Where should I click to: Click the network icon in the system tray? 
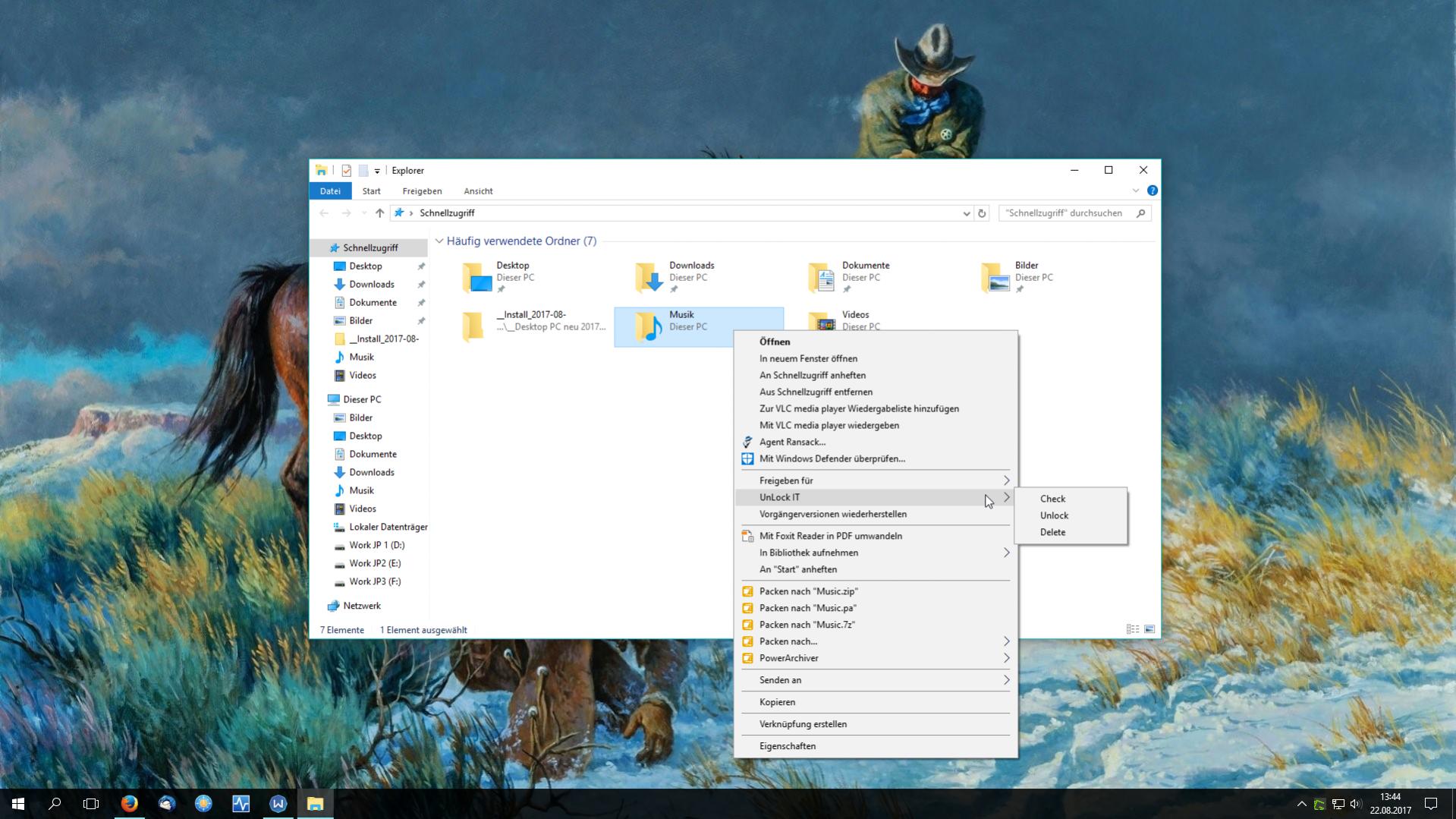point(1338,804)
